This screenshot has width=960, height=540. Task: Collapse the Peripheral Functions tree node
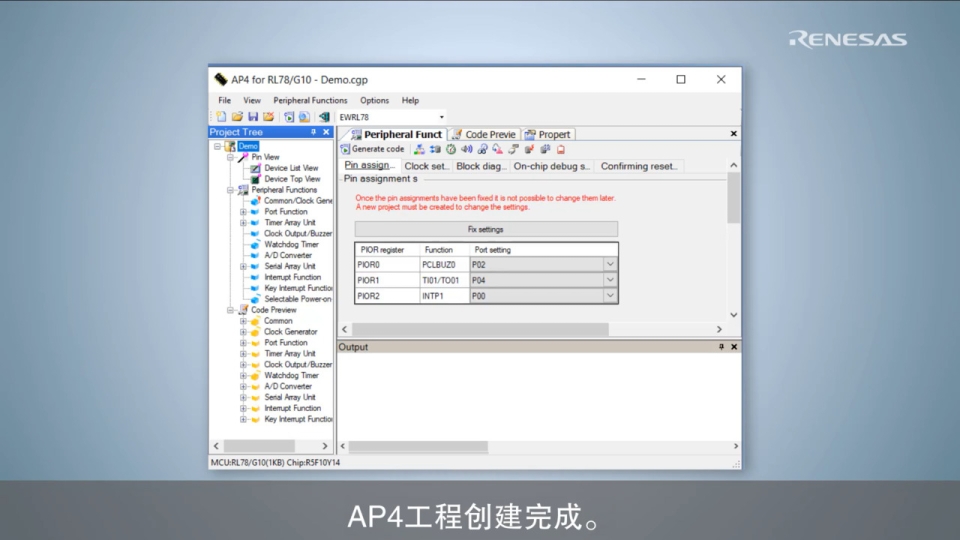pos(230,190)
